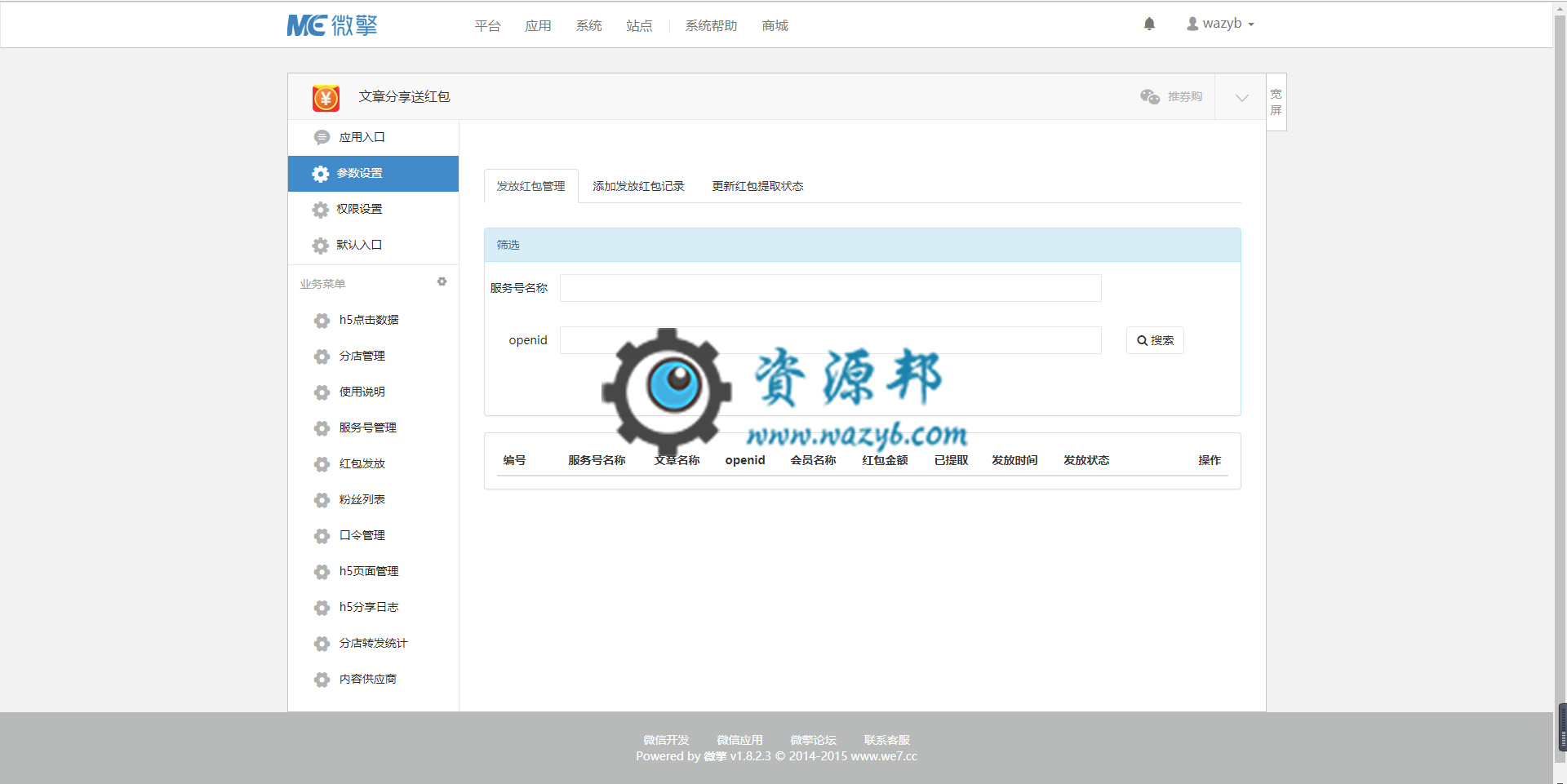Open the wazyb user dropdown
Image resolution: width=1567 pixels, height=784 pixels.
pyautogui.click(x=1220, y=24)
